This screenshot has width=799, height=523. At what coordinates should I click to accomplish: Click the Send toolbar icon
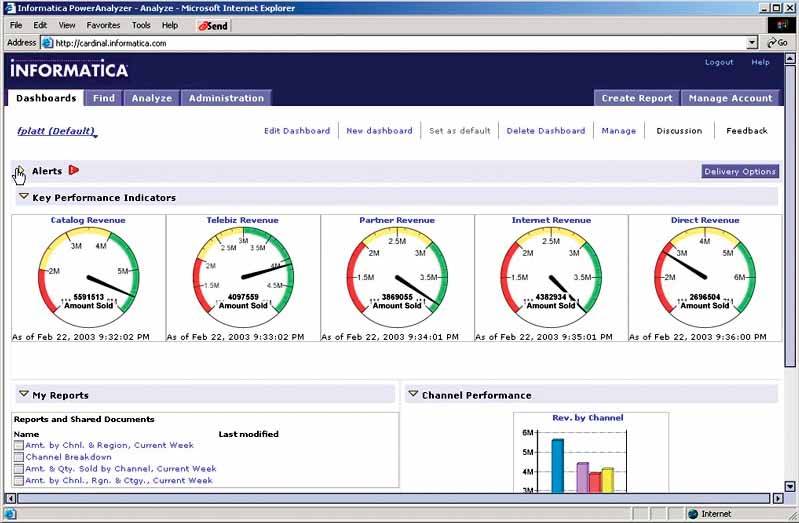212,25
